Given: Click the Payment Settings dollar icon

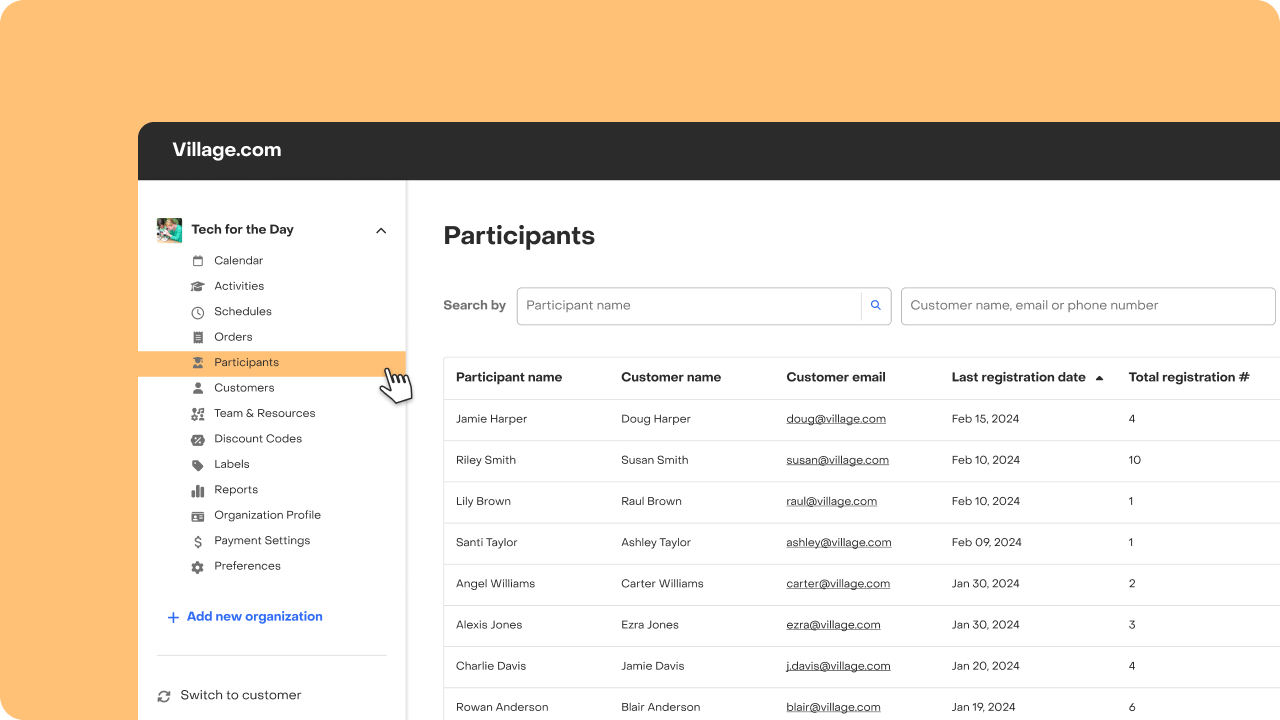Looking at the screenshot, I should tap(198, 541).
